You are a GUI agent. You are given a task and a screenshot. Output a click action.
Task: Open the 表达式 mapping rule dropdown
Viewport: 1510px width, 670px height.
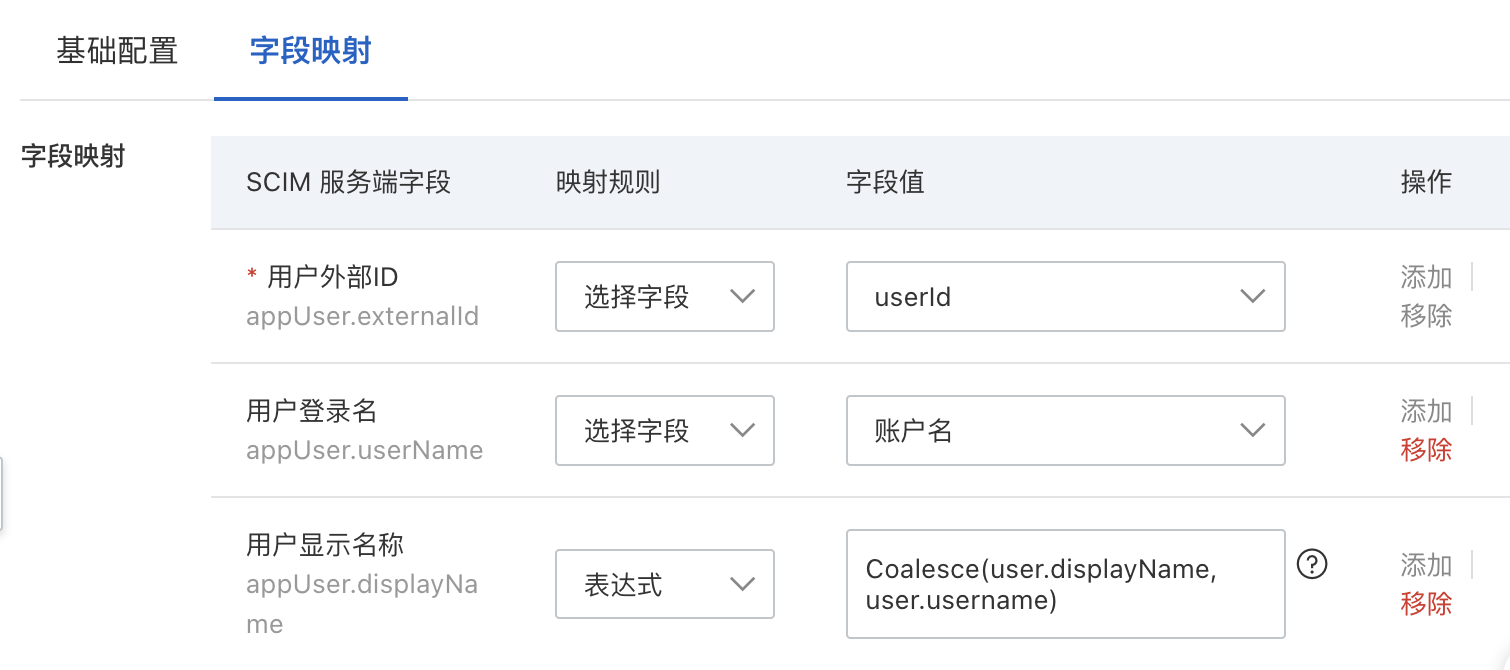click(x=665, y=585)
